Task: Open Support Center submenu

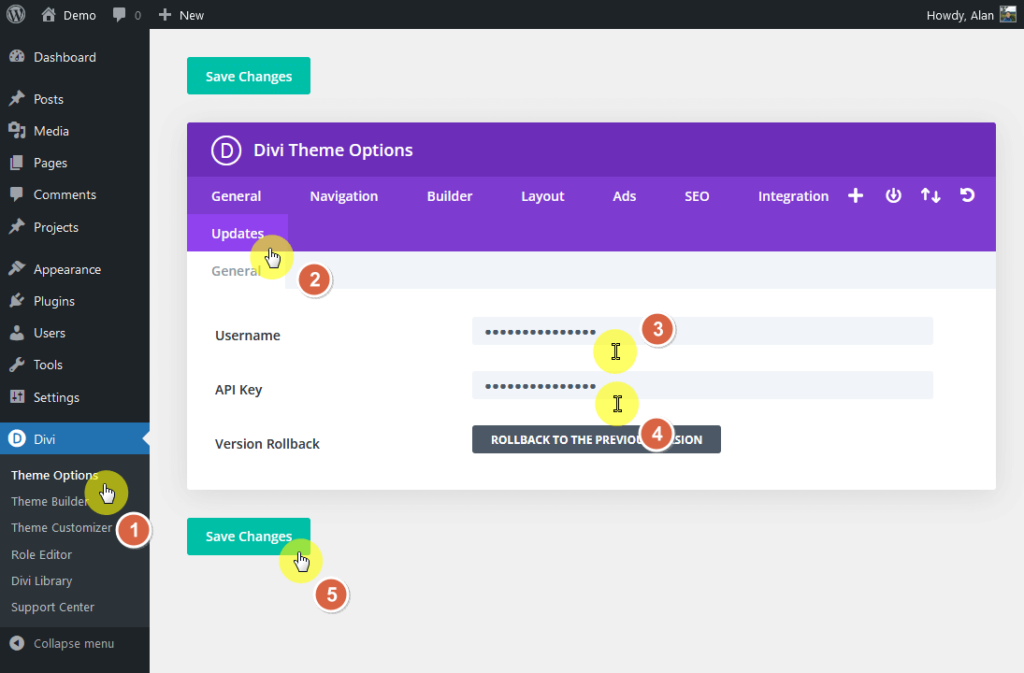Action: point(52,607)
